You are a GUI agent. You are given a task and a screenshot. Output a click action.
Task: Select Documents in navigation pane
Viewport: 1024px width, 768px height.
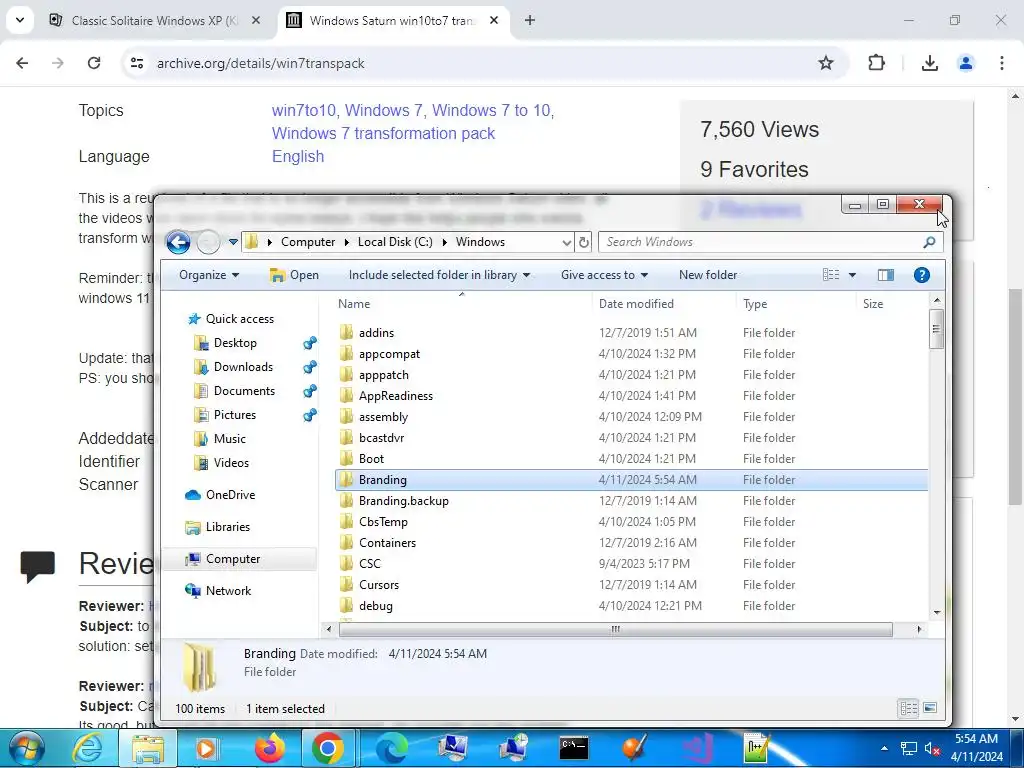pyautogui.click(x=244, y=391)
